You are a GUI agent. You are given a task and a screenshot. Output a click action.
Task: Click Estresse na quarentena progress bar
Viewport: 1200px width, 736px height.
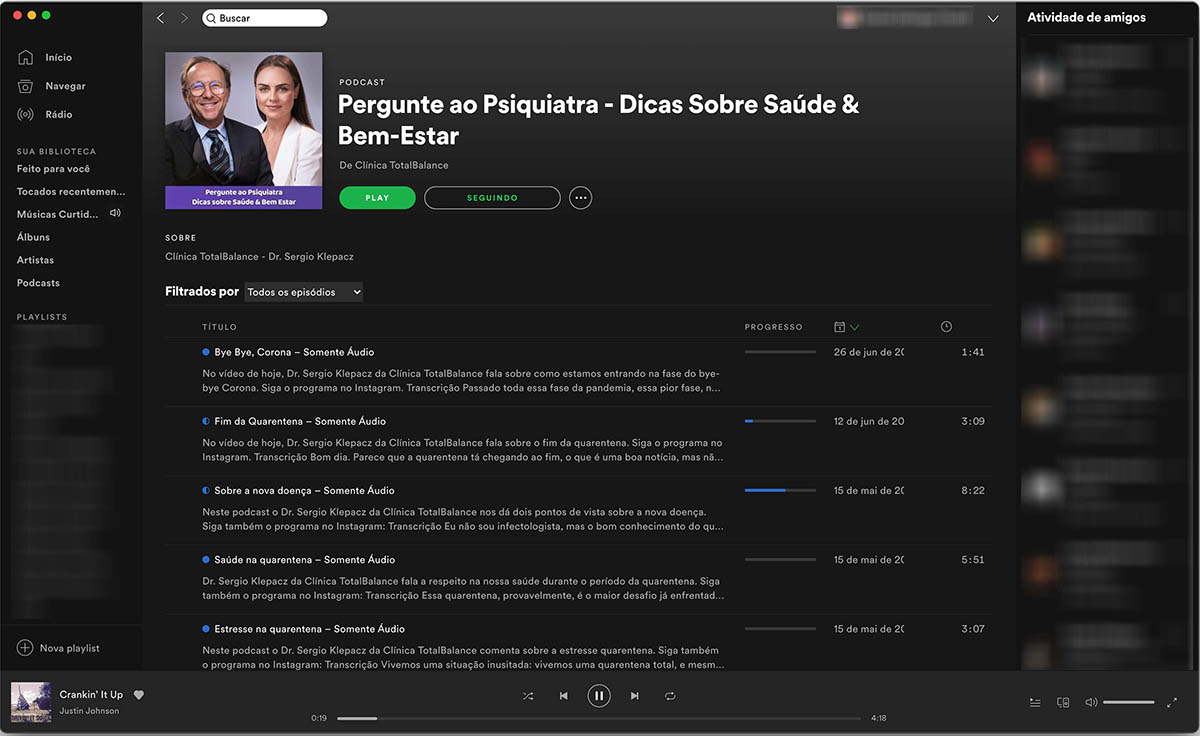tap(780, 629)
